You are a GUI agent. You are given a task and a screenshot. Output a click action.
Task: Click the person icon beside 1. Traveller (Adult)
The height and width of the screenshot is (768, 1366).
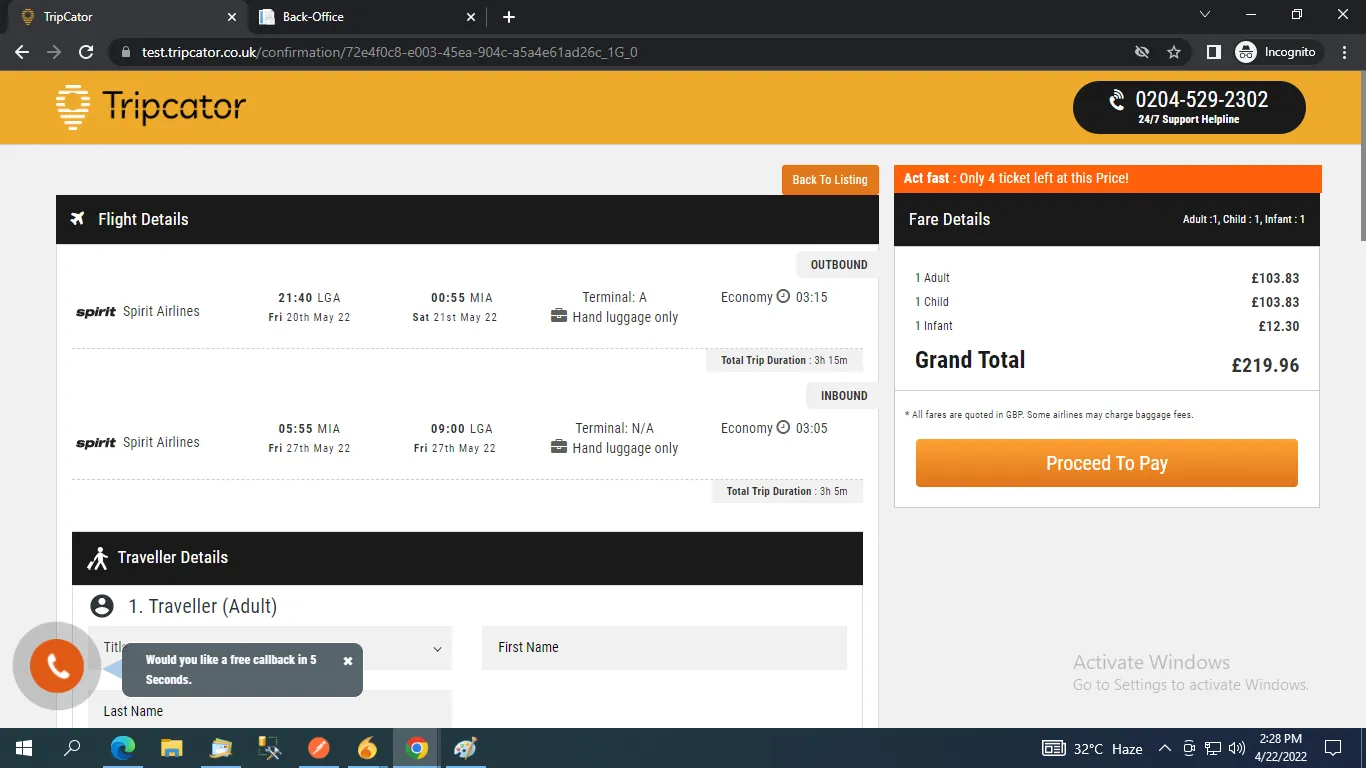[101, 606]
